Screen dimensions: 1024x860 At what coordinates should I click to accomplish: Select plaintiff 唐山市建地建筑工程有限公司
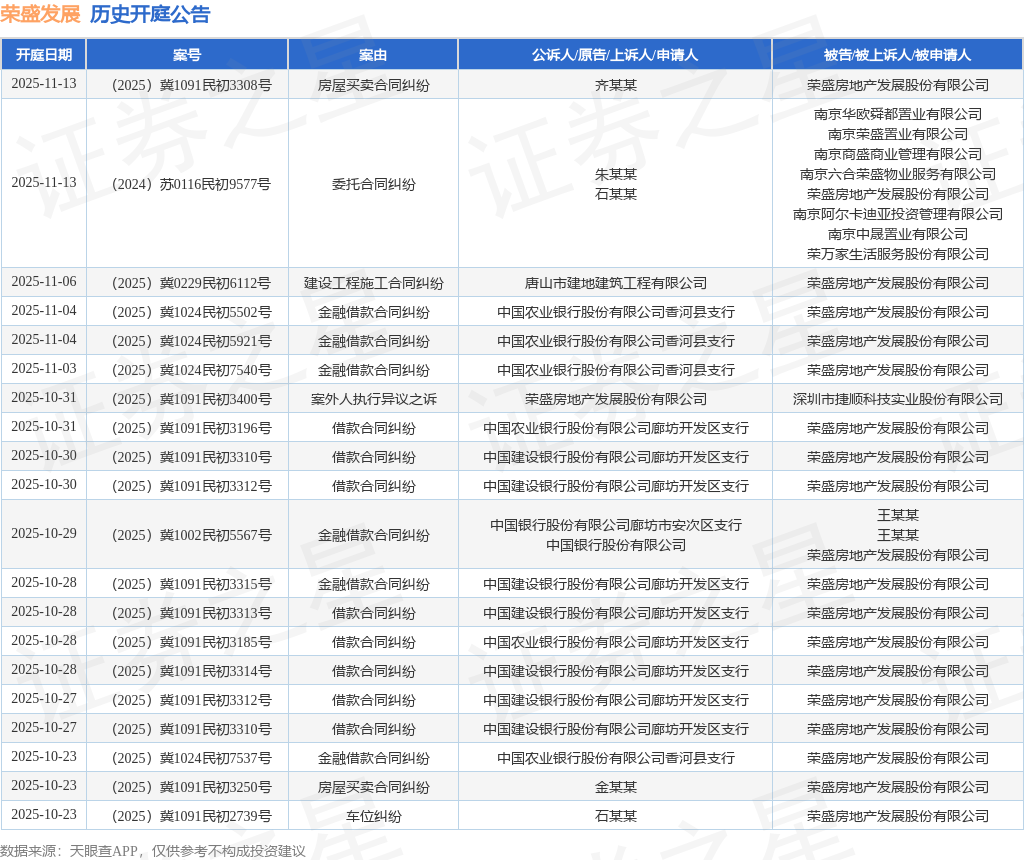pos(615,283)
